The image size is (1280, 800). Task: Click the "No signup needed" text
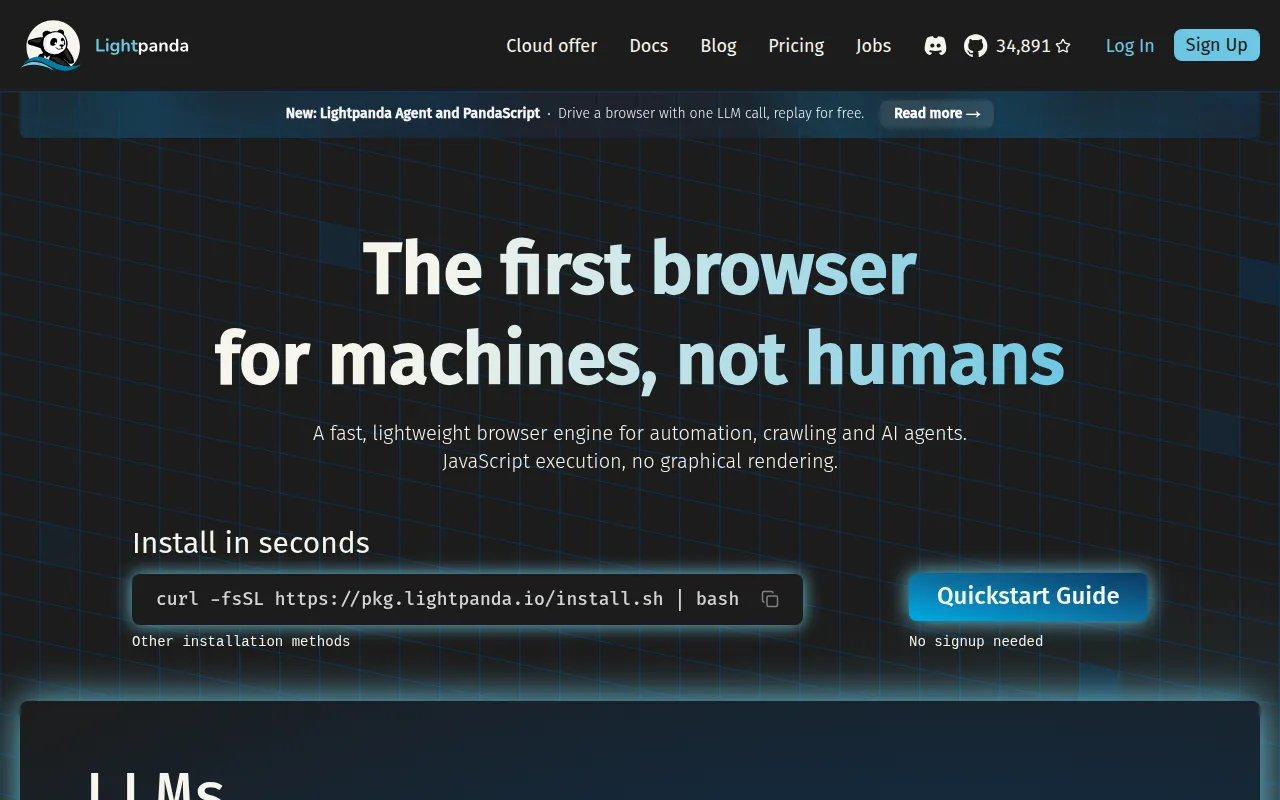coord(976,642)
